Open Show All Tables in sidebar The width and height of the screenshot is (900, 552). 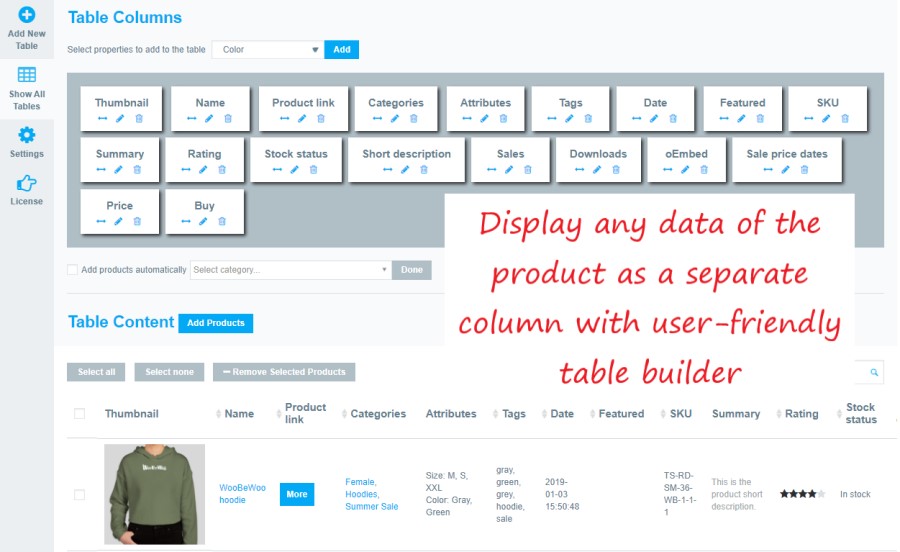[27, 88]
